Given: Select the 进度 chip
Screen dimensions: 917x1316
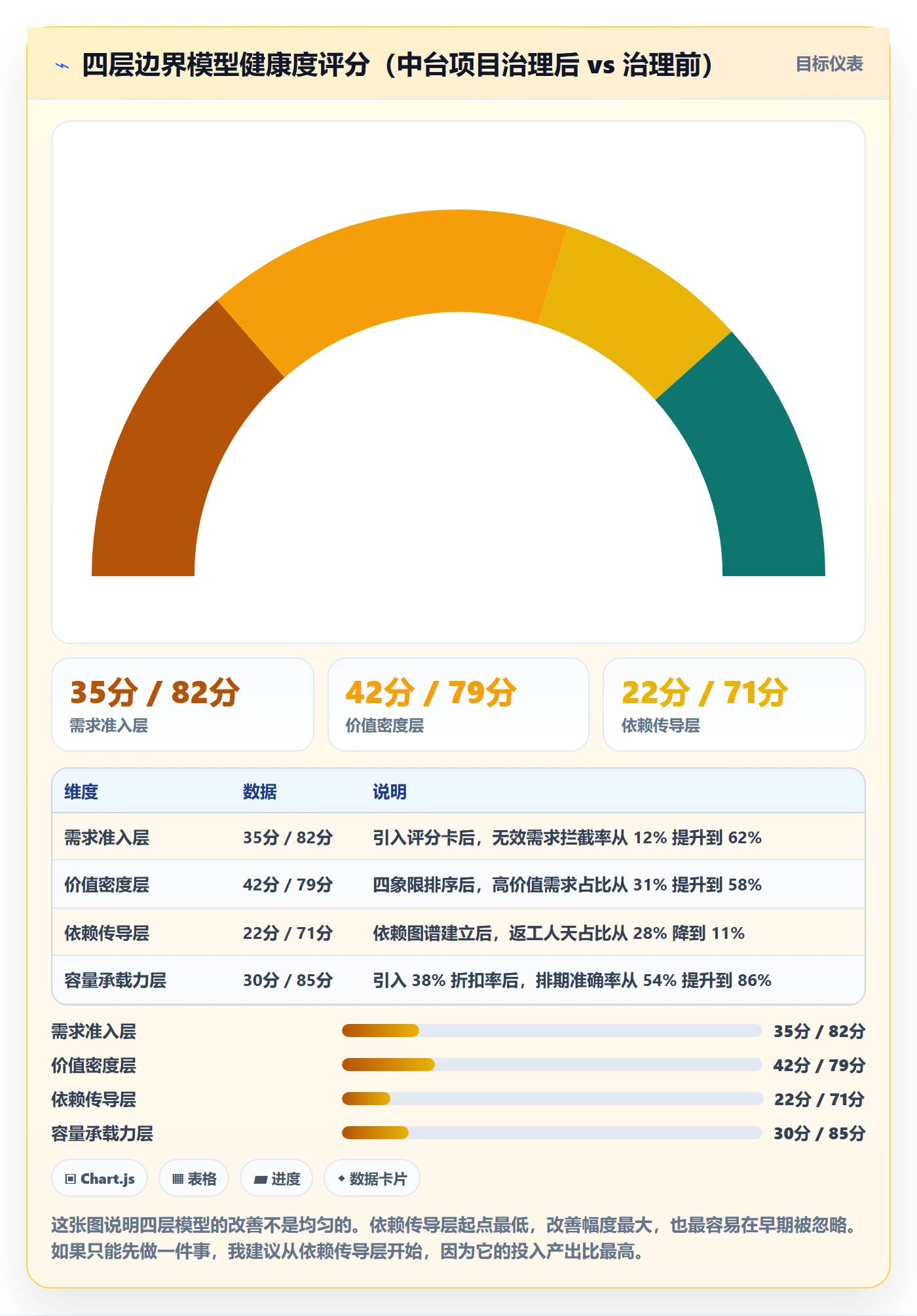Looking at the screenshot, I should click(x=276, y=1179).
